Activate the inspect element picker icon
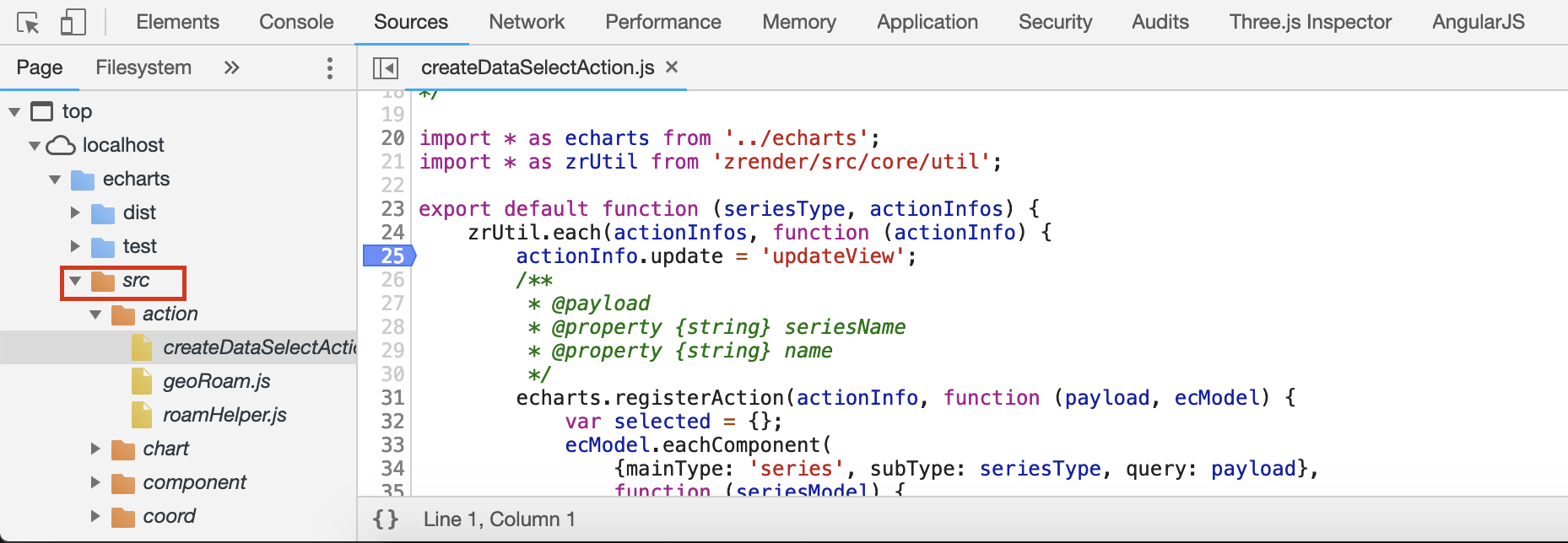Screen dimensions: 1568x543 pyautogui.click(x=28, y=23)
